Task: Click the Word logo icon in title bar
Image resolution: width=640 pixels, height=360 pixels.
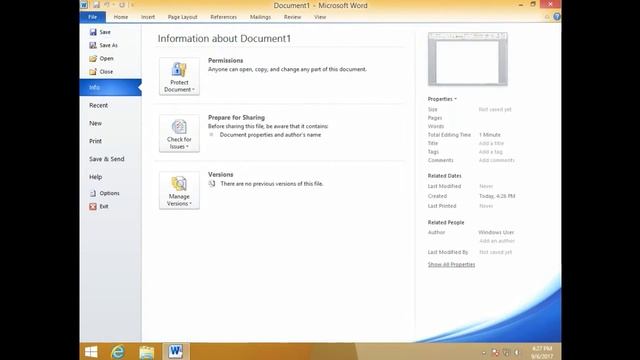Action: pos(84,5)
